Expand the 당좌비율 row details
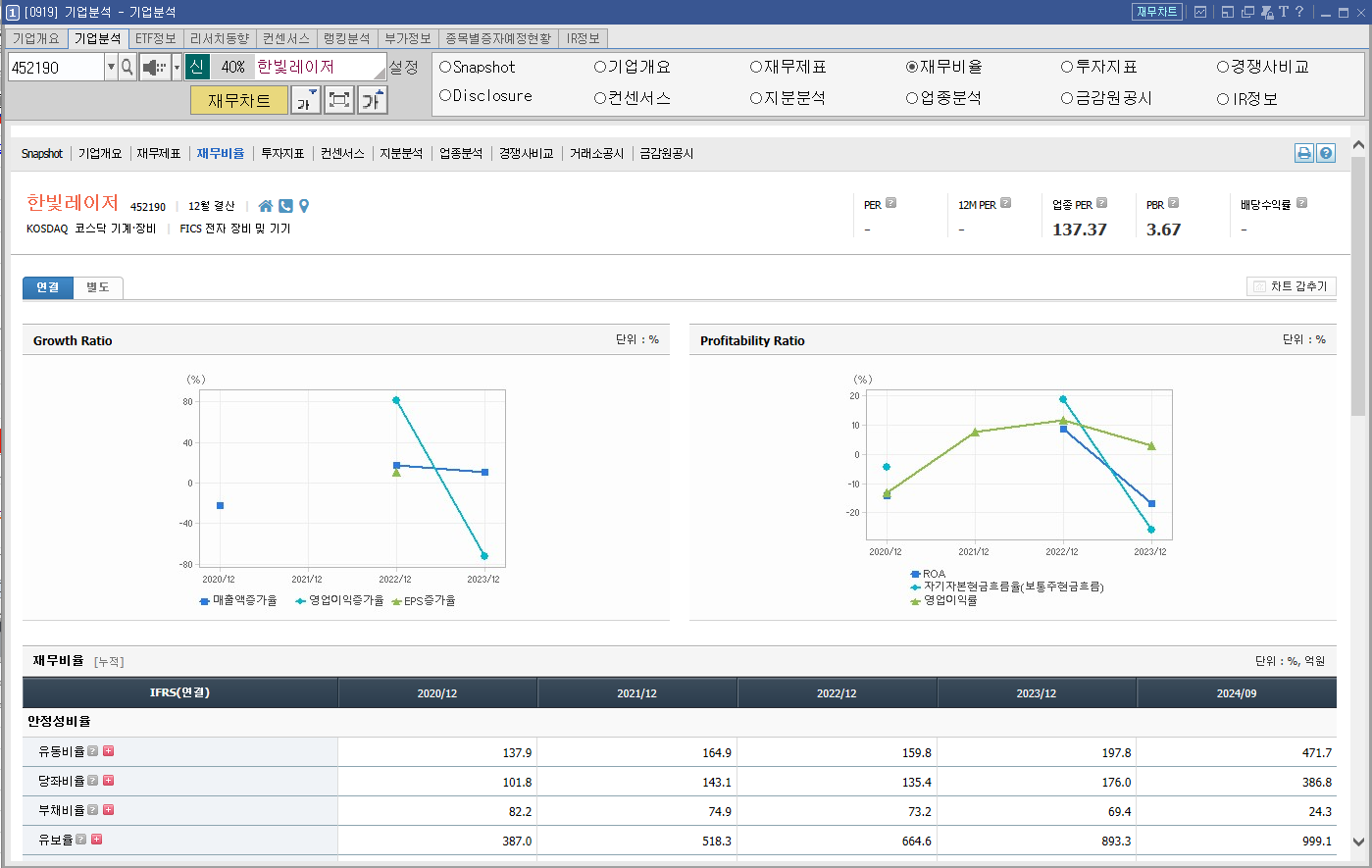The width and height of the screenshot is (1372, 868). click(x=109, y=781)
